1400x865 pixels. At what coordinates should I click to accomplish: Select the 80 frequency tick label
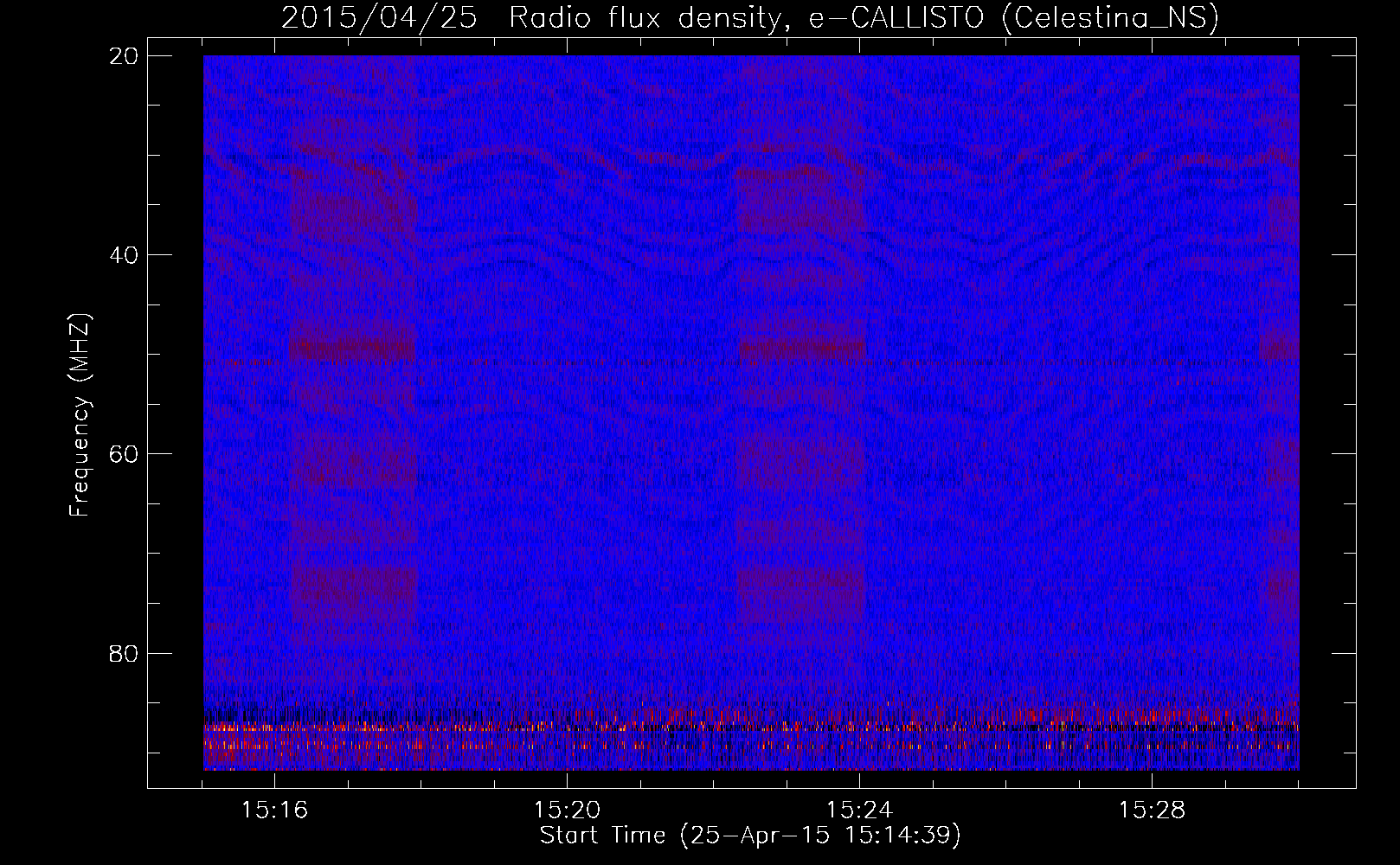click(x=123, y=653)
